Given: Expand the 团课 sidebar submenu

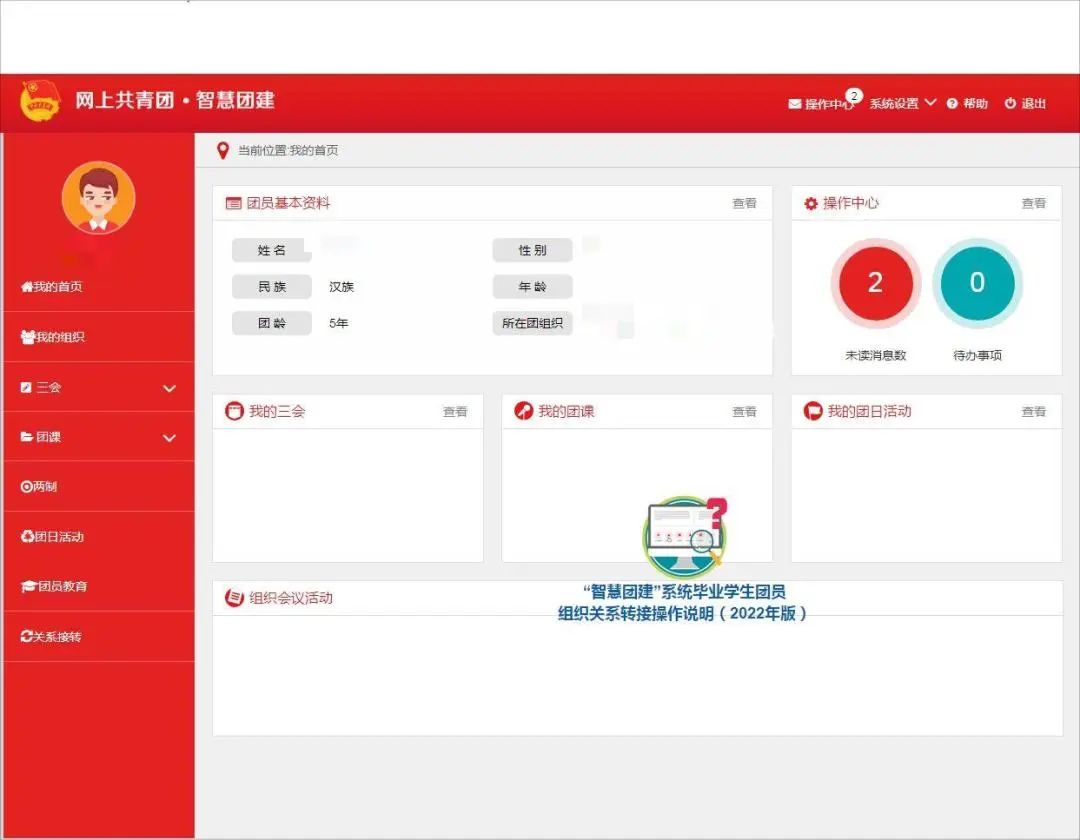Looking at the screenshot, I should (169, 438).
